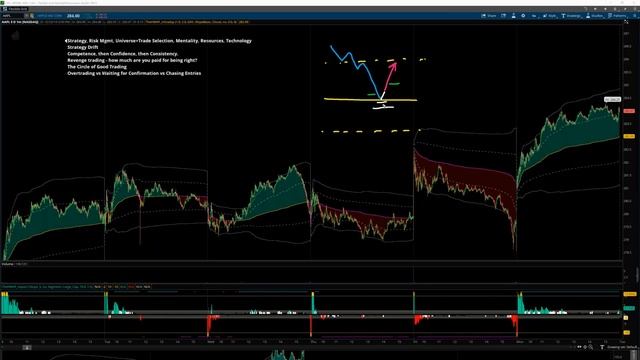Open the Drawings menu
The image size is (640, 360).
[571, 16]
